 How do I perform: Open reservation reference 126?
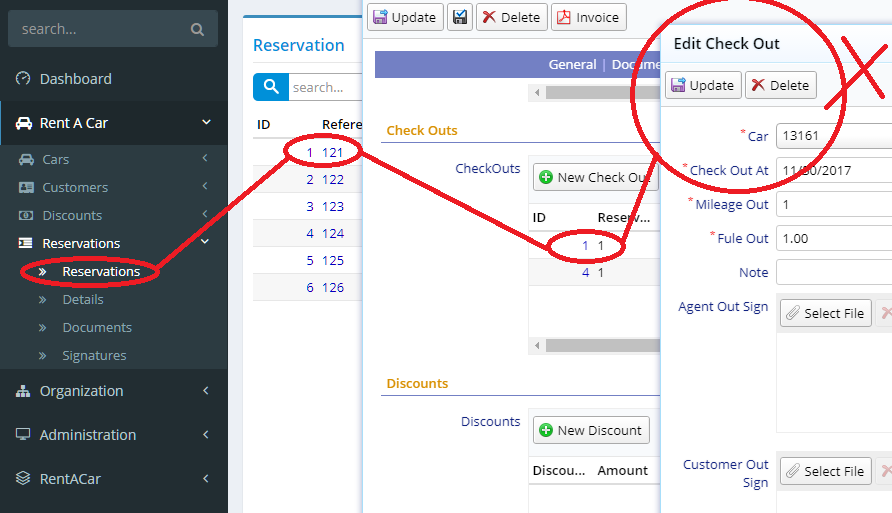(333, 288)
